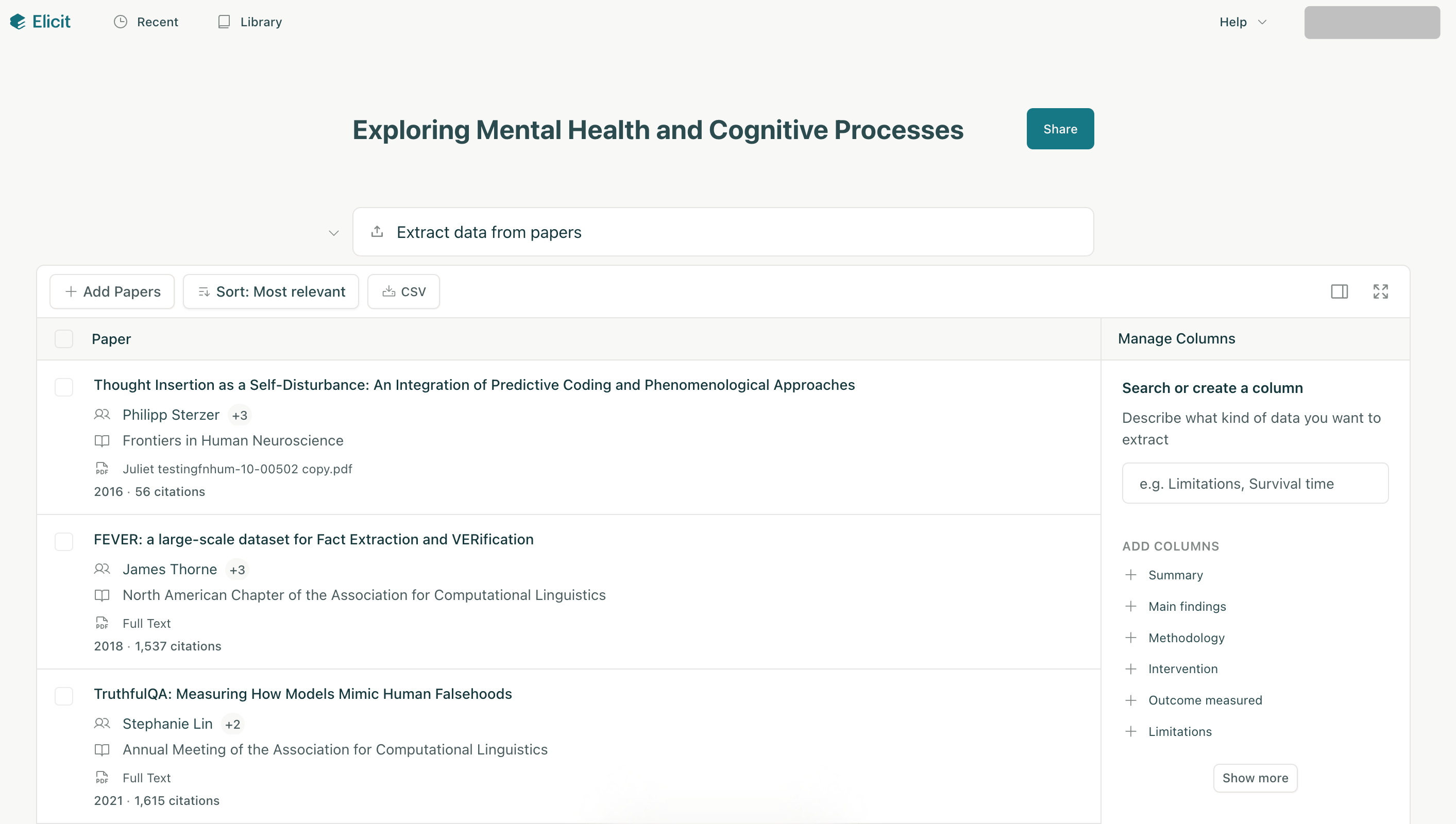Expand +3 authors for James Thorne

[x=237, y=570]
